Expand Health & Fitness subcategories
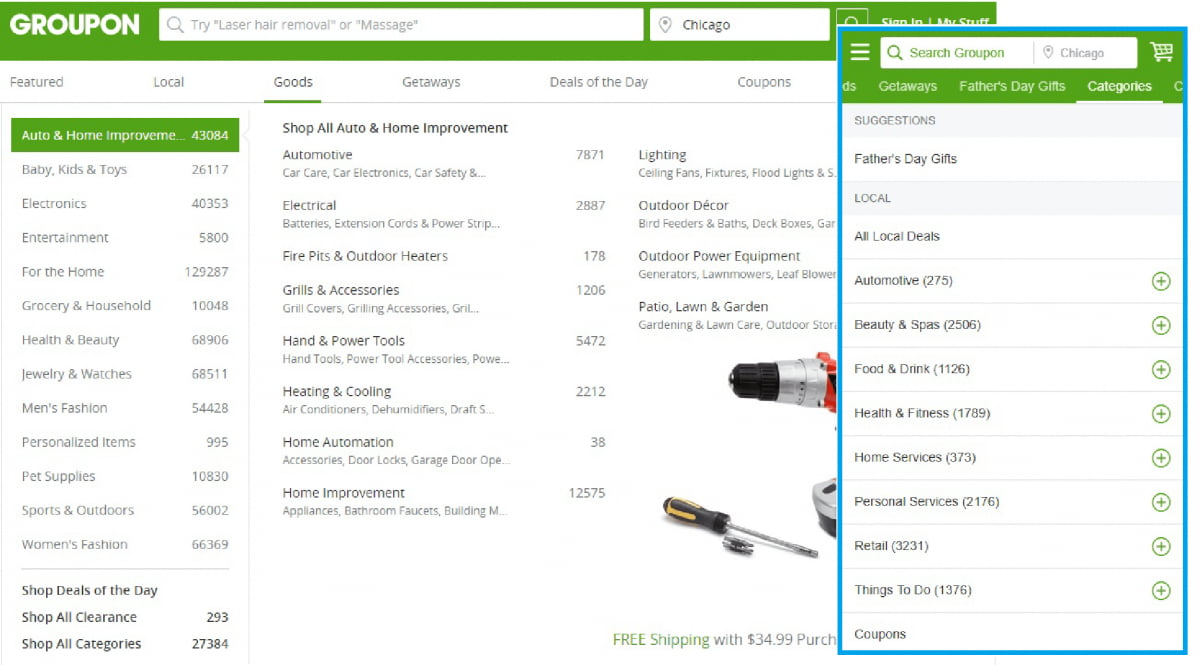This screenshot has height=665, width=1200. coord(1160,413)
